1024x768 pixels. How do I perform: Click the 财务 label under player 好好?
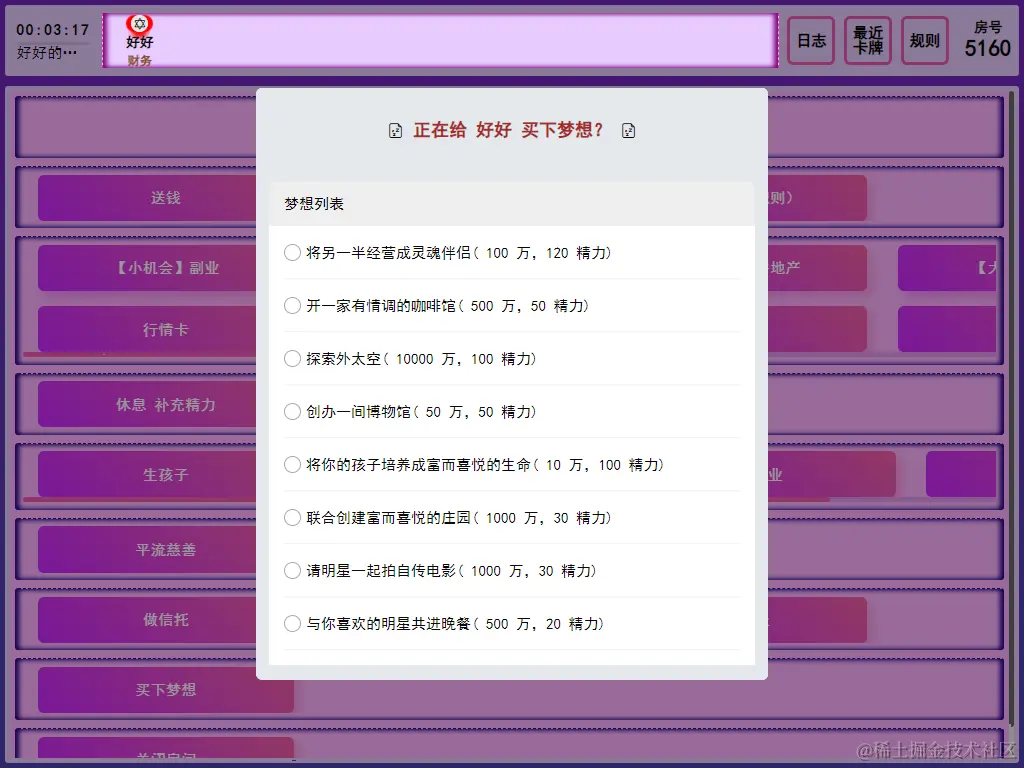139,61
